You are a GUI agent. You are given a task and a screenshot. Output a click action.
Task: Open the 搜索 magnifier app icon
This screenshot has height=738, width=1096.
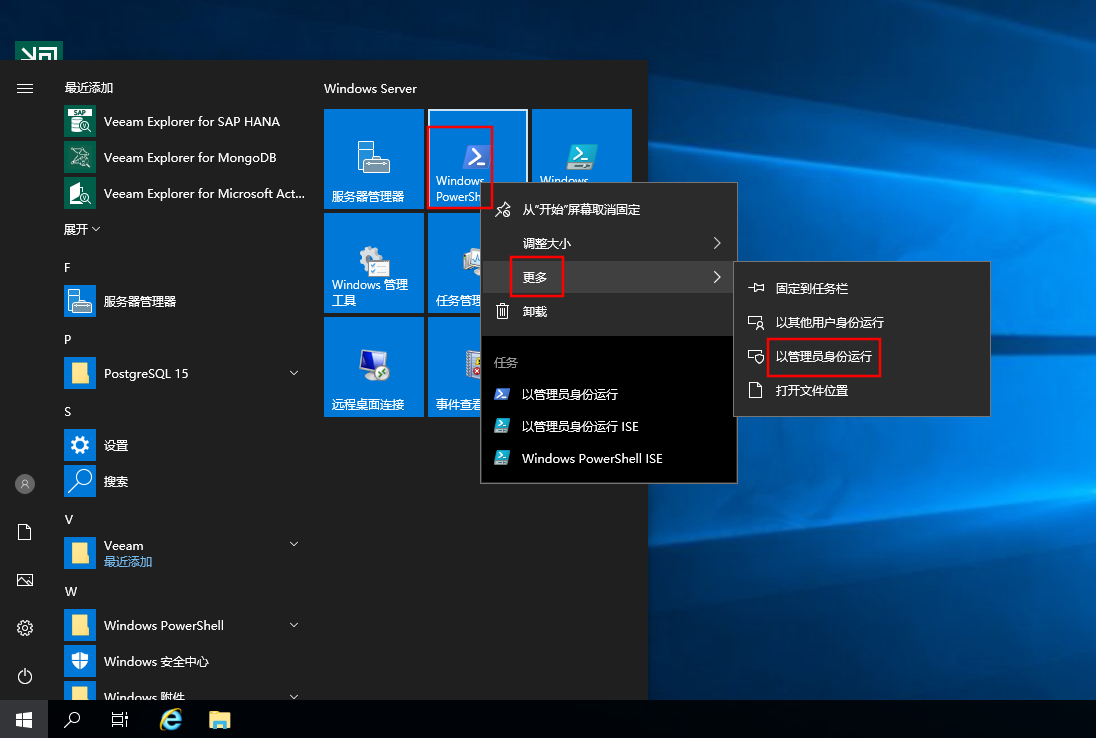[x=80, y=482]
